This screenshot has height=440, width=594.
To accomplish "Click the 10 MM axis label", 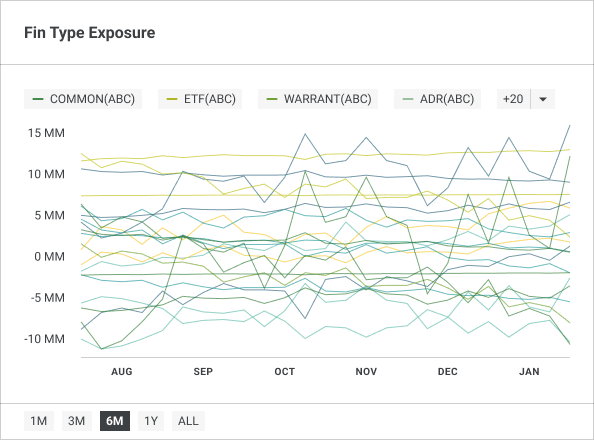I will pyautogui.click(x=46, y=174).
